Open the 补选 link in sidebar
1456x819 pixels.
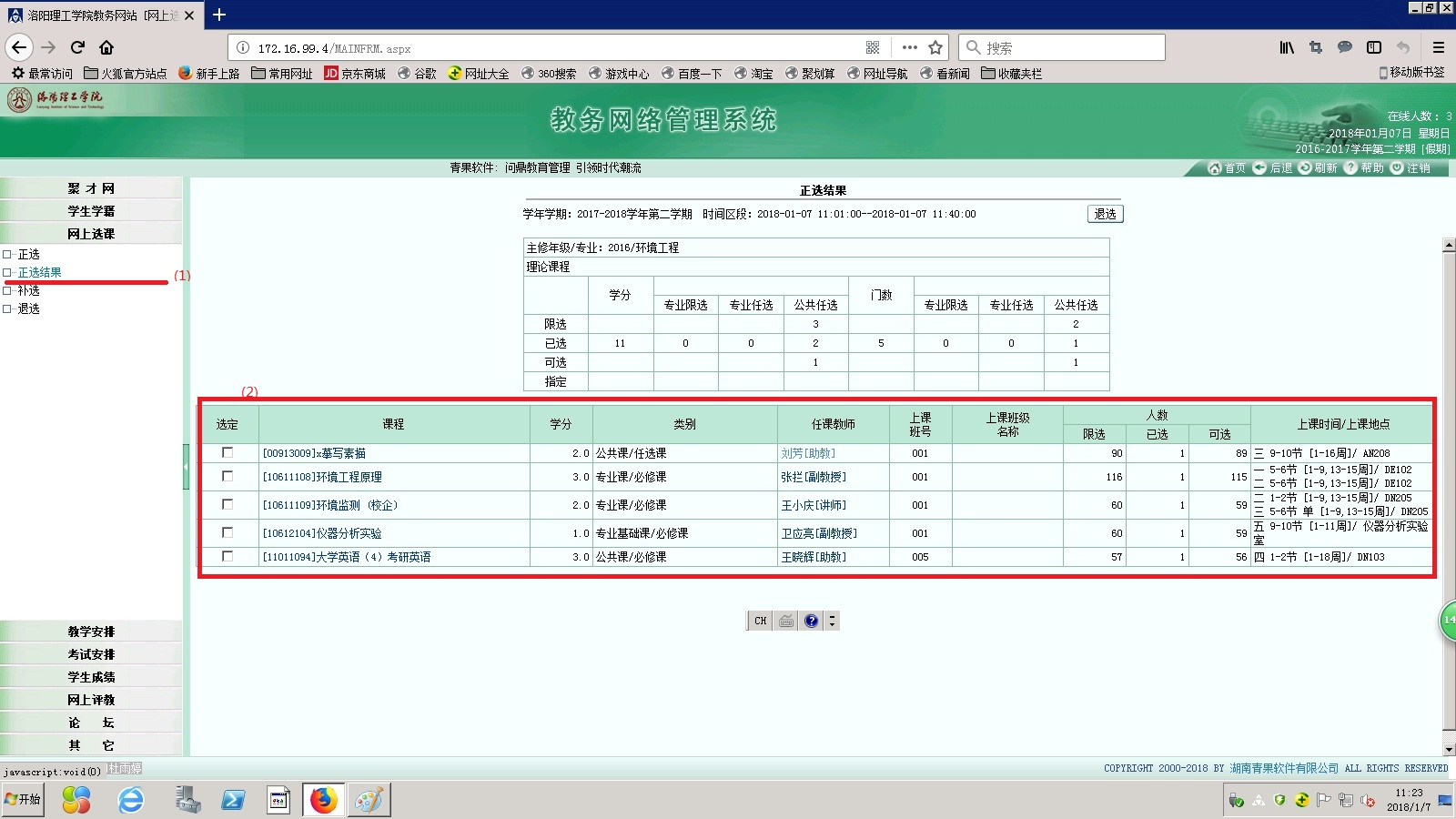pyautogui.click(x=28, y=290)
